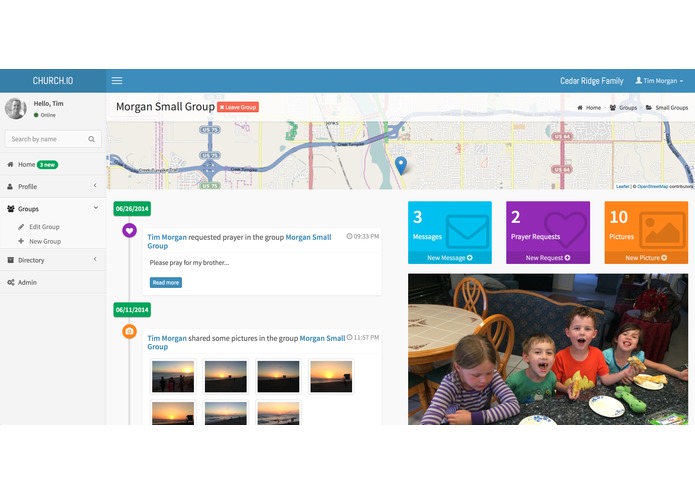This screenshot has width=695, height=494.
Task: Click the heart icon in Prayer Requests tile
Action: (565, 229)
